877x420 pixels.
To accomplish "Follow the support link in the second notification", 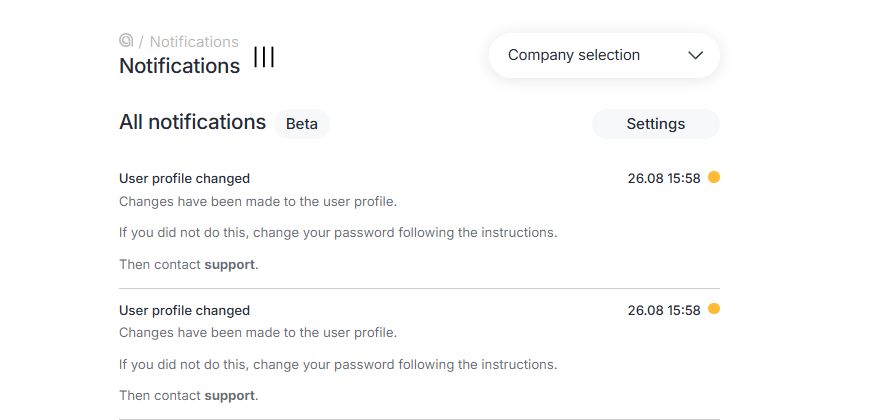I will coord(230,395).
